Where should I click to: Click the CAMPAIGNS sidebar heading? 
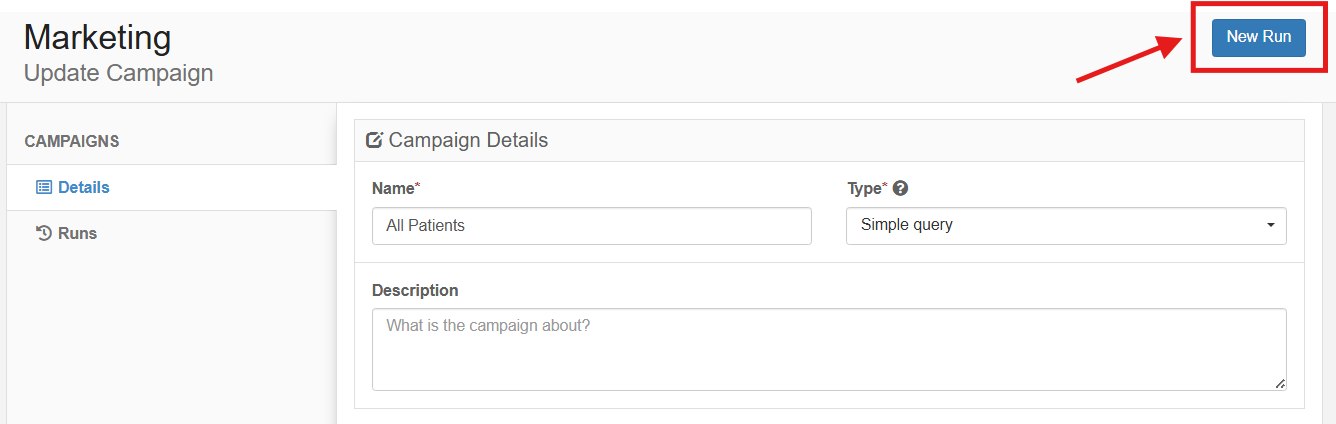coord(72,141)
